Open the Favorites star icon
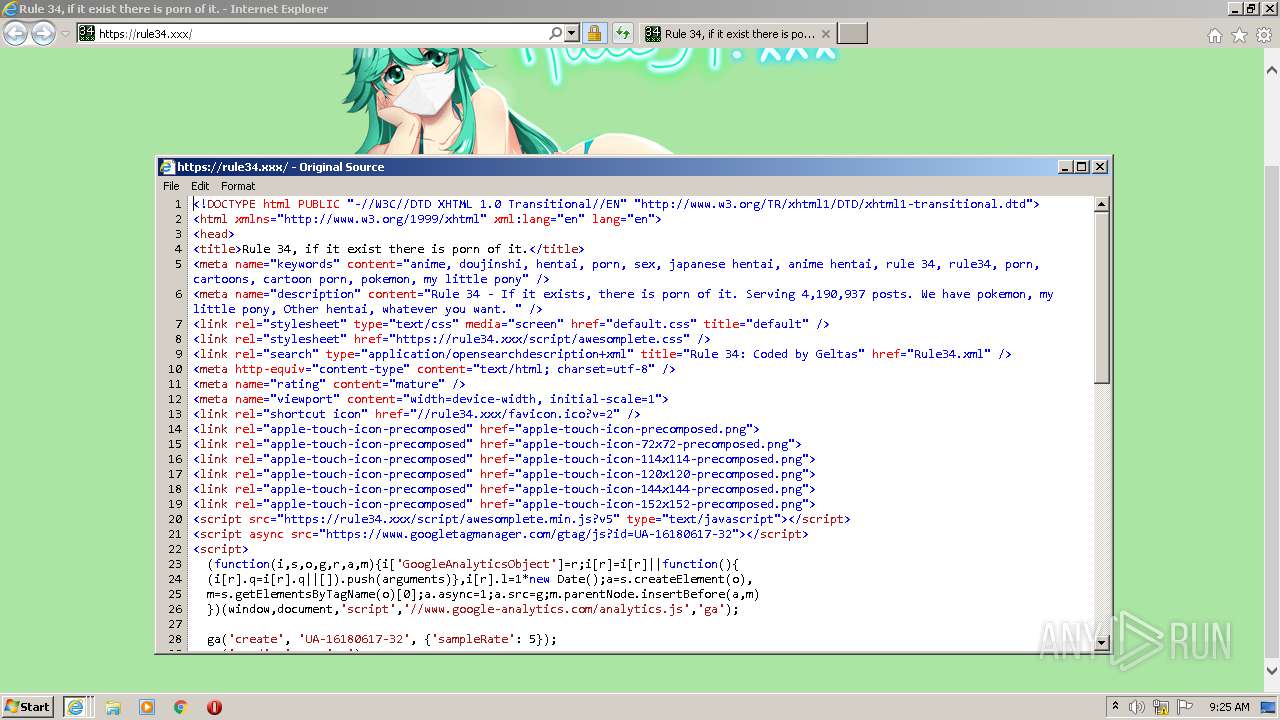Screen dimensions: 1280x720 pyautogui.click(x=1239, y=35)
